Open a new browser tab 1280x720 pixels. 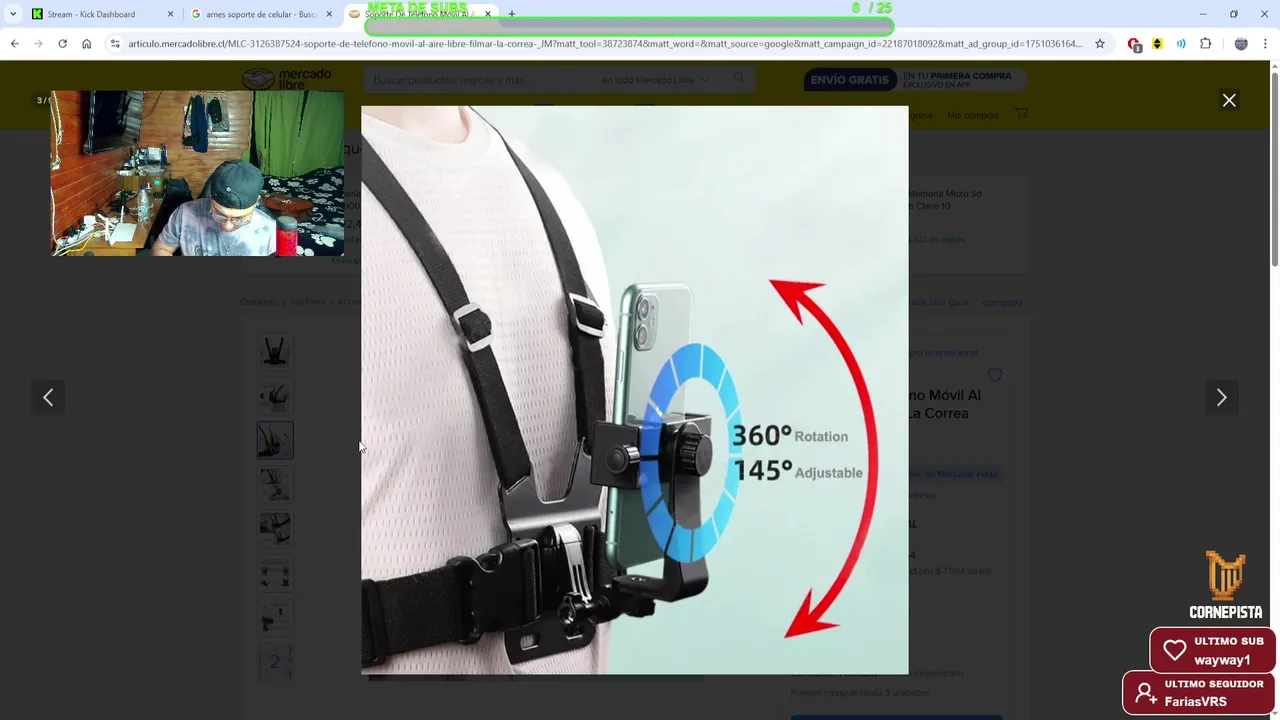(x=511, y=14)
